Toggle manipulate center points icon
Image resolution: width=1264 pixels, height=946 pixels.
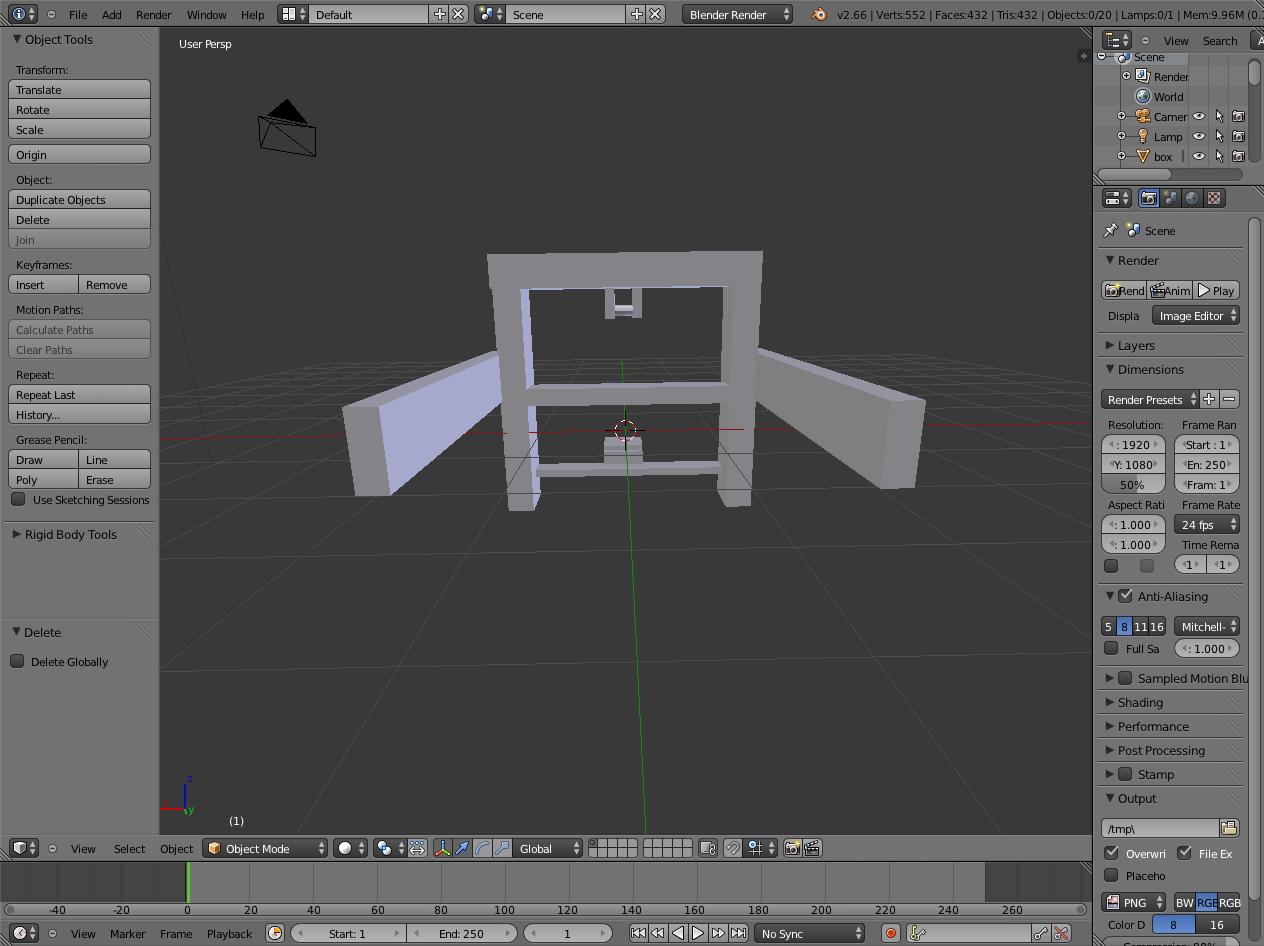417,848
